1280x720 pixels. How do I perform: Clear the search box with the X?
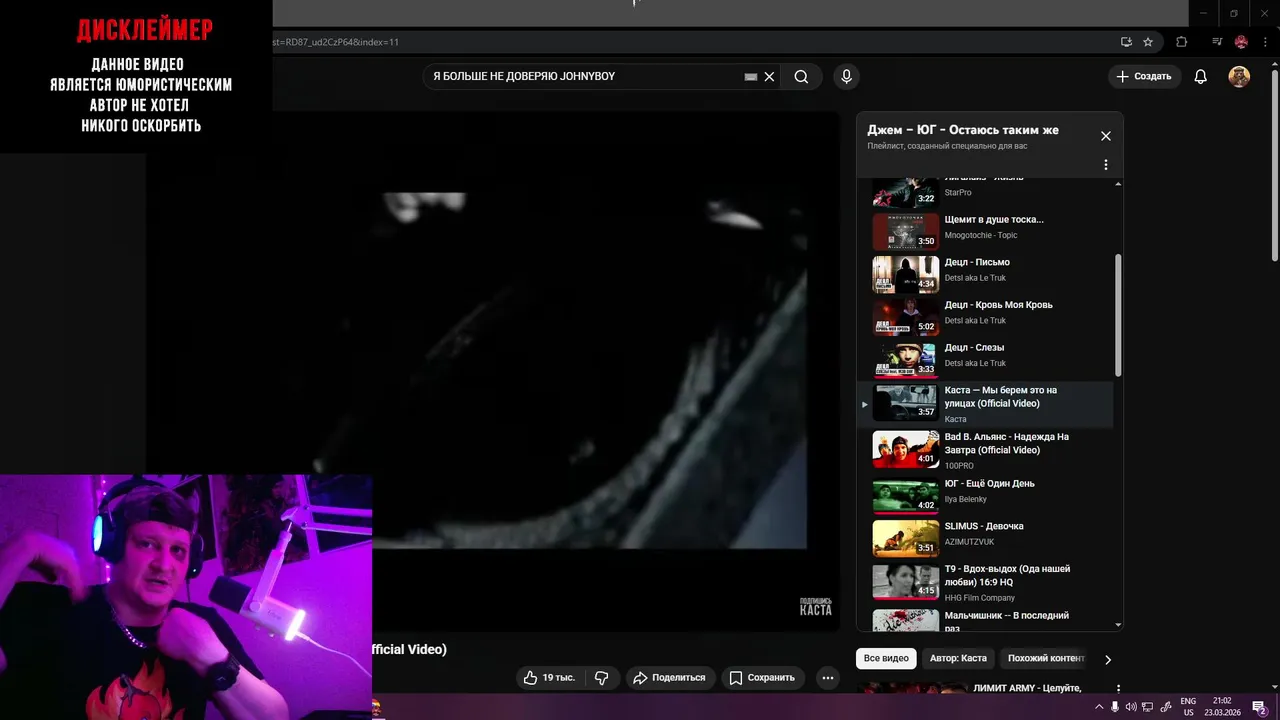(x=769, y=77)
